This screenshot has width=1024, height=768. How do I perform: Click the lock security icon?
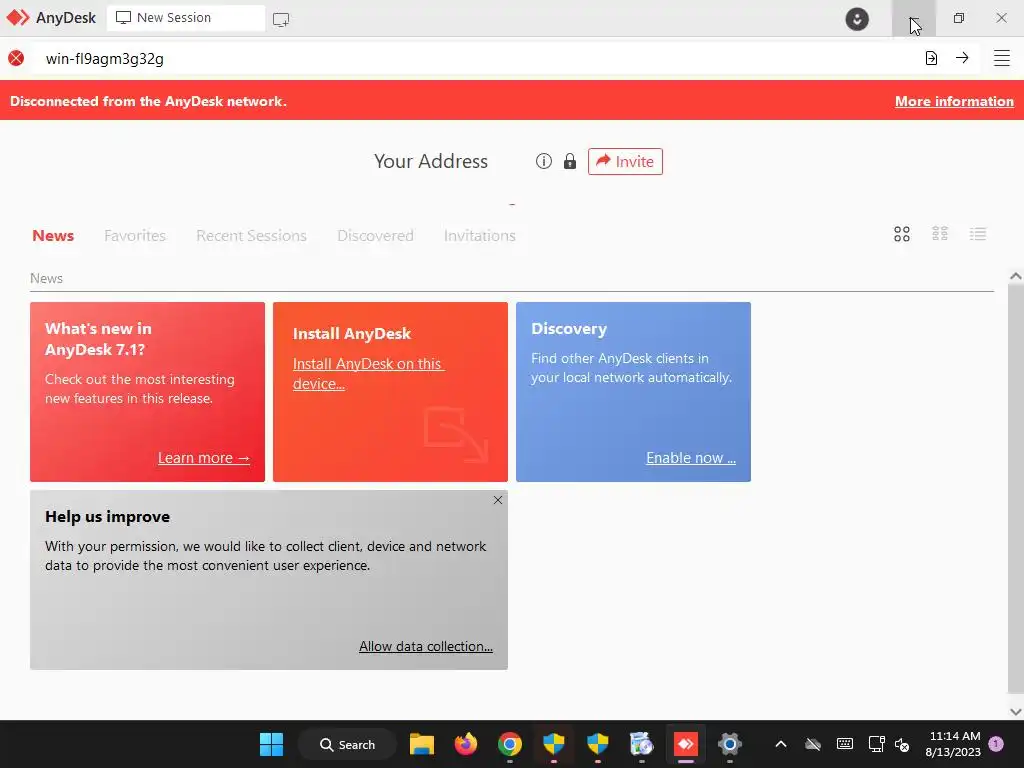click(569, 161)
